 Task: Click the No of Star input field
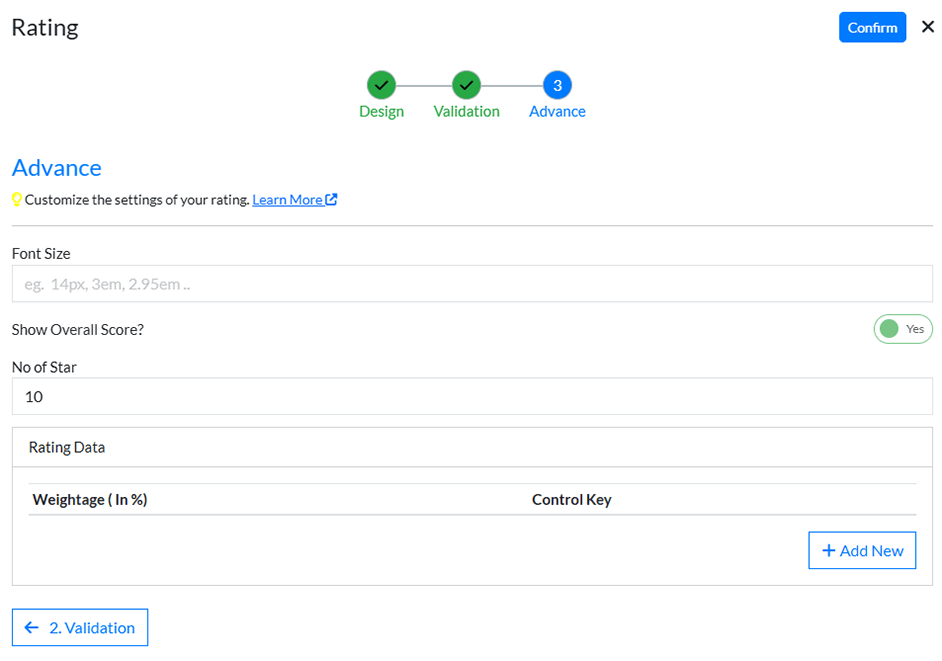click(x=471, y=397)
